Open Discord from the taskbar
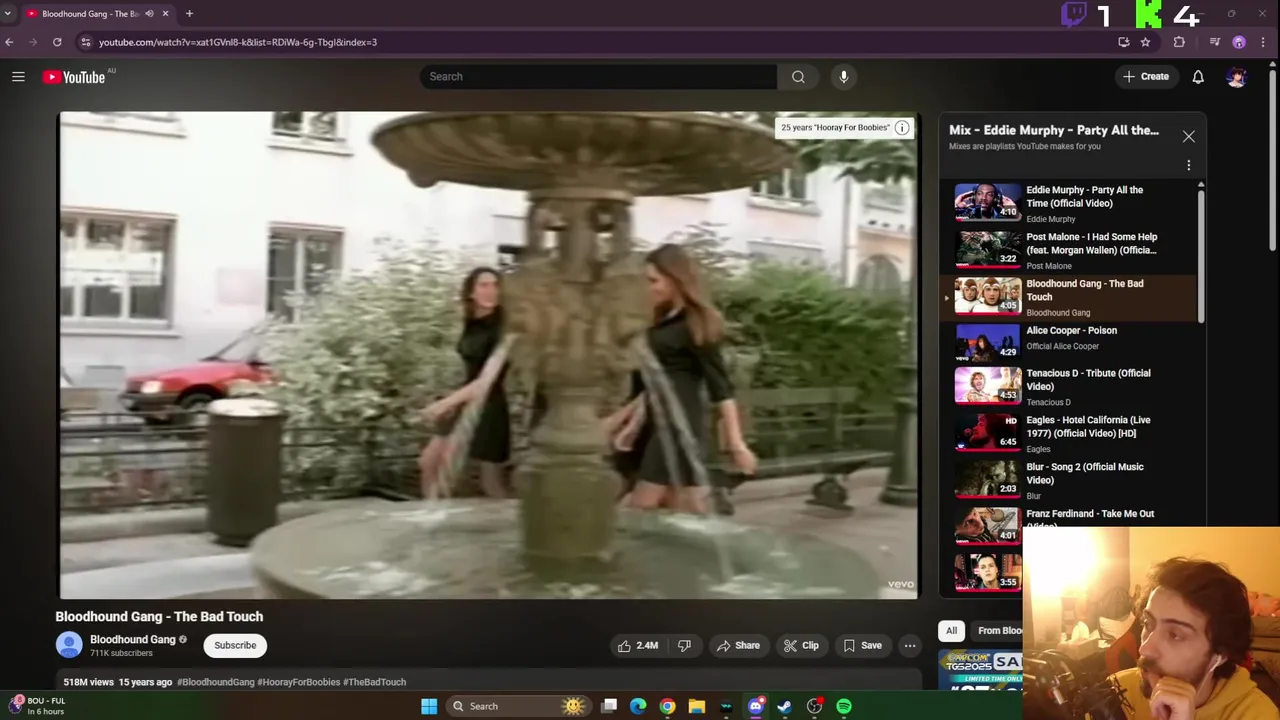Screen dimensions: 1280x720 point(756,706)
